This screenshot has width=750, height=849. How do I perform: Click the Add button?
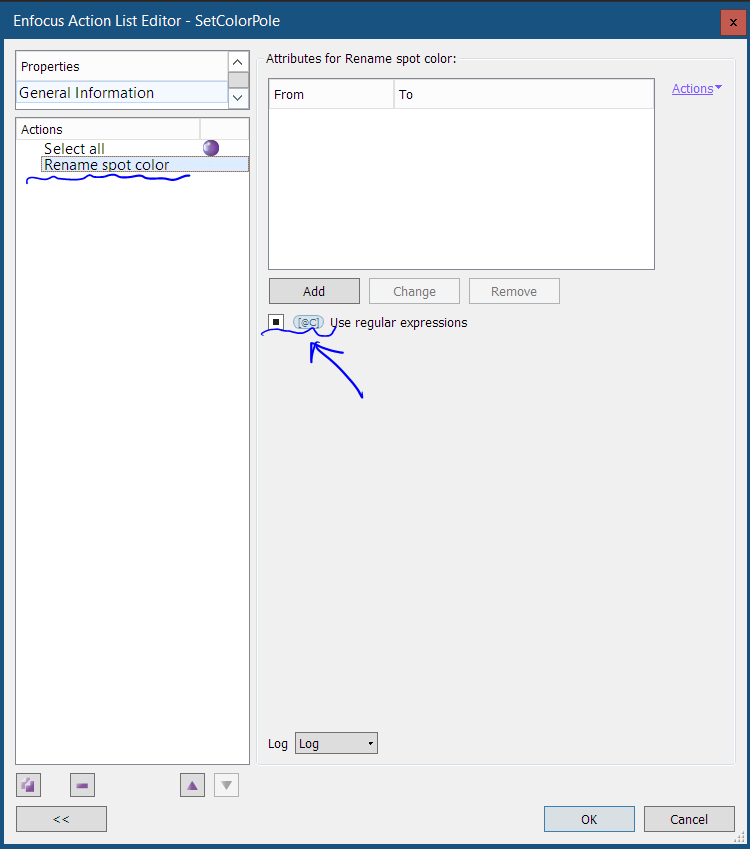pyautogui.click(x=314, y=291)
